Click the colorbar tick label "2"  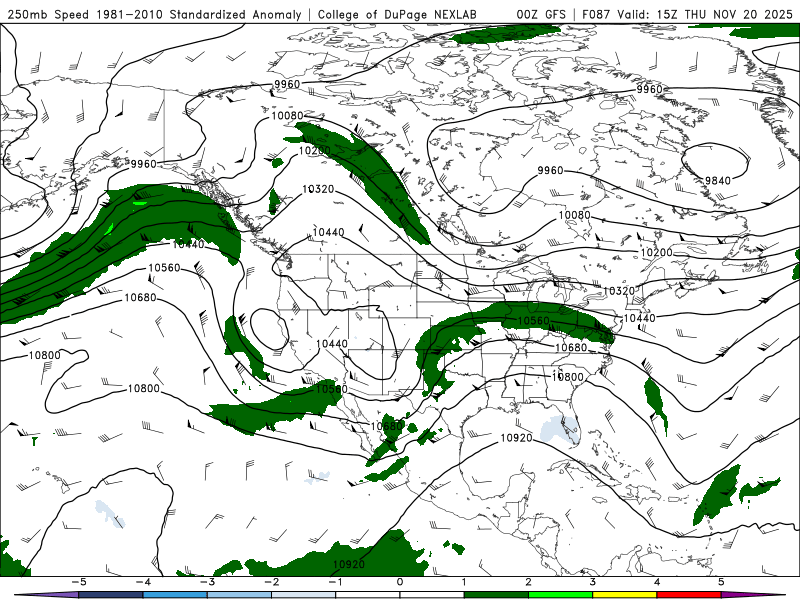pos(529,582)
